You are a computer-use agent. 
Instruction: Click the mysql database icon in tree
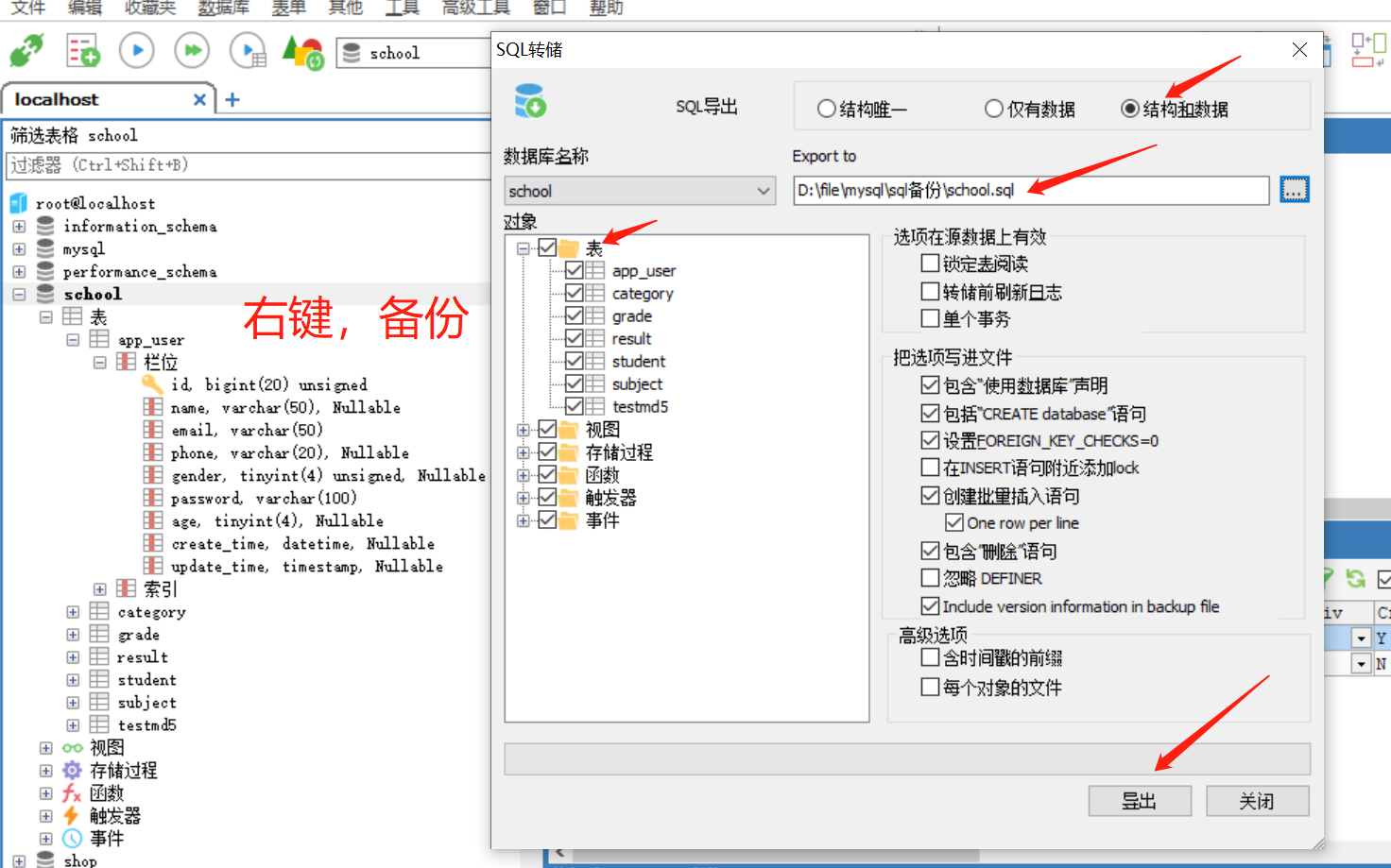pyautogui.click(x=45, y=248)
